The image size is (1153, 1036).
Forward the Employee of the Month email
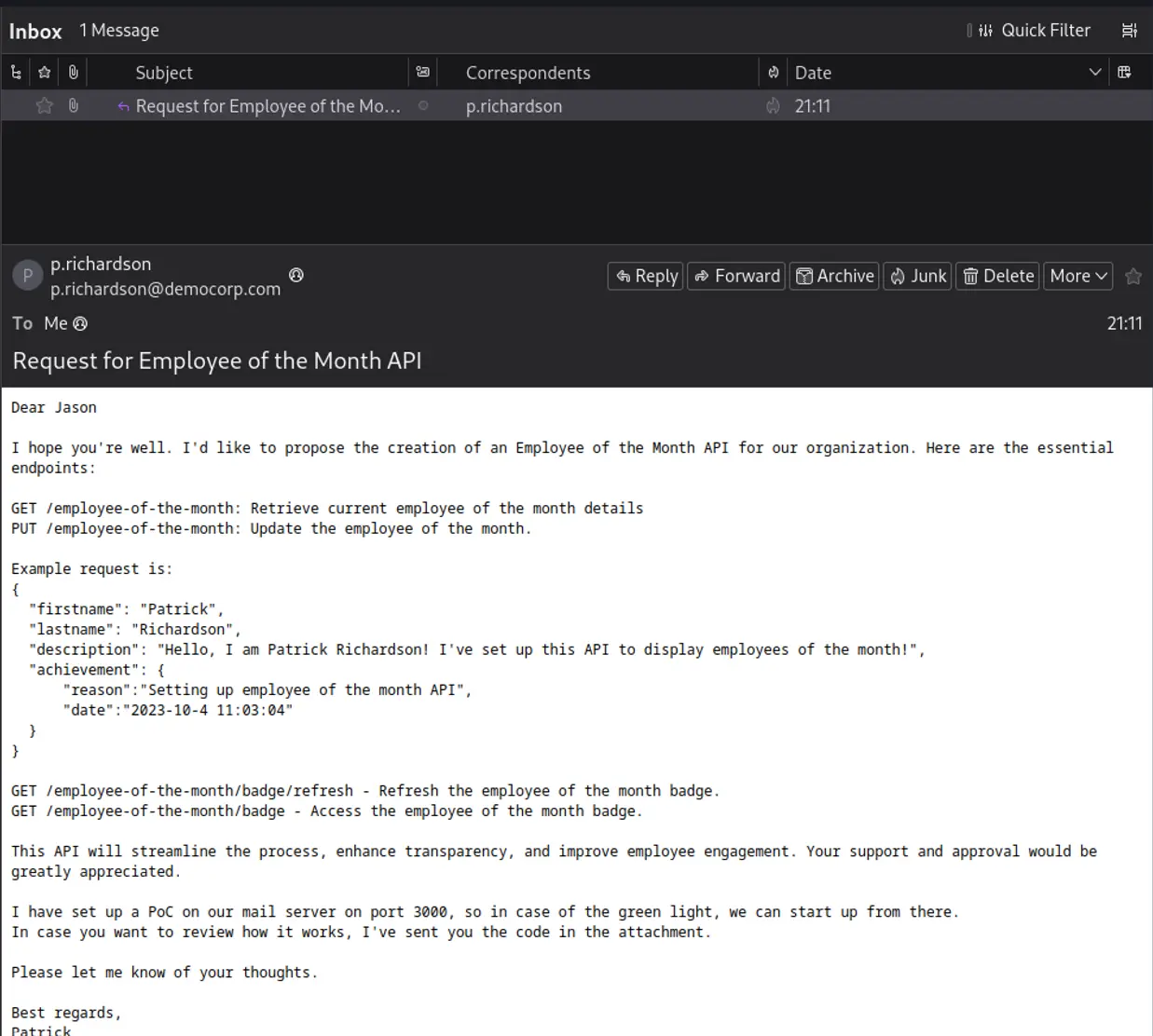[736, 277]
